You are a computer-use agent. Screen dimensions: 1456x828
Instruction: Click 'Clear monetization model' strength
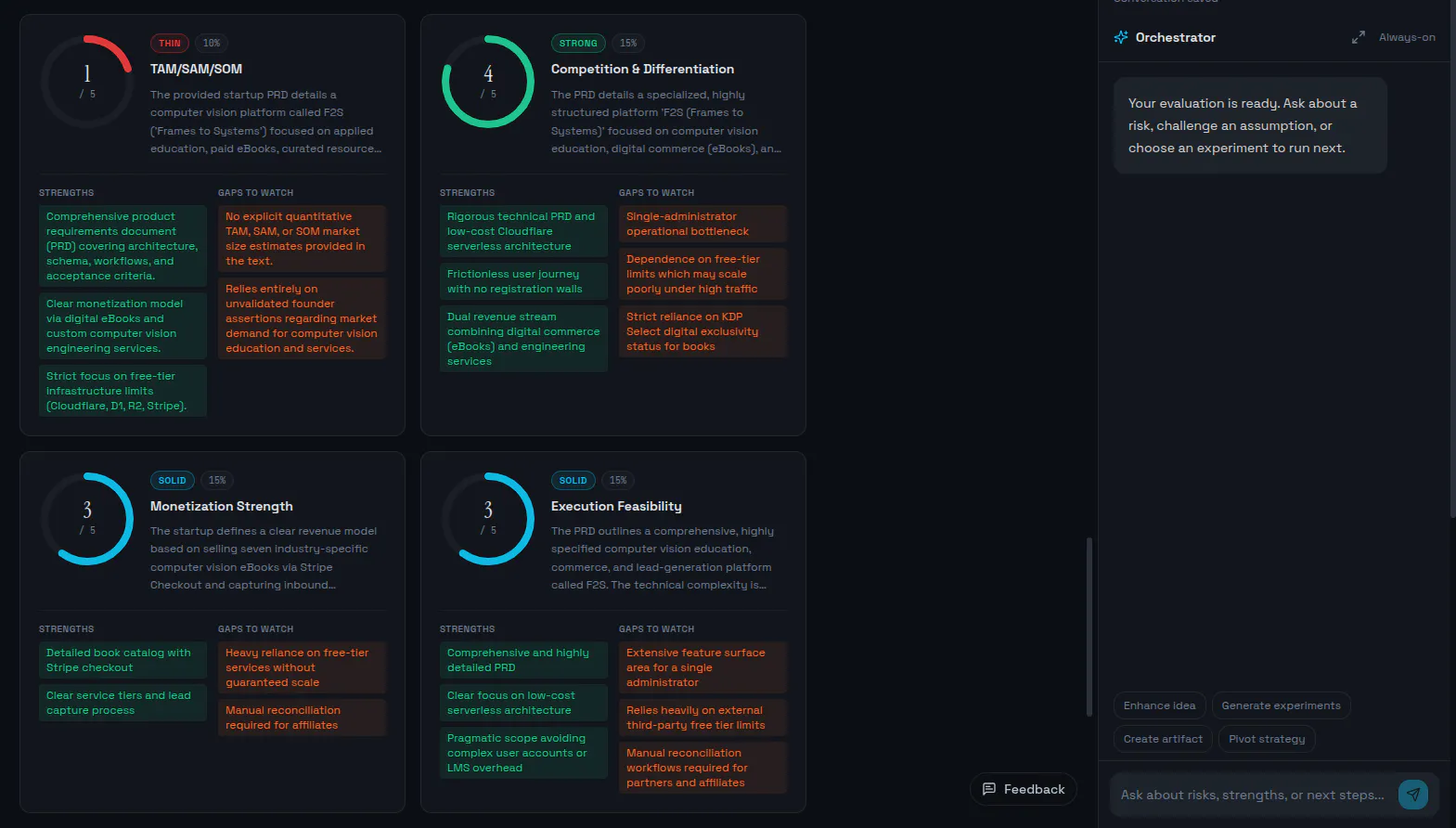point(122,326)
